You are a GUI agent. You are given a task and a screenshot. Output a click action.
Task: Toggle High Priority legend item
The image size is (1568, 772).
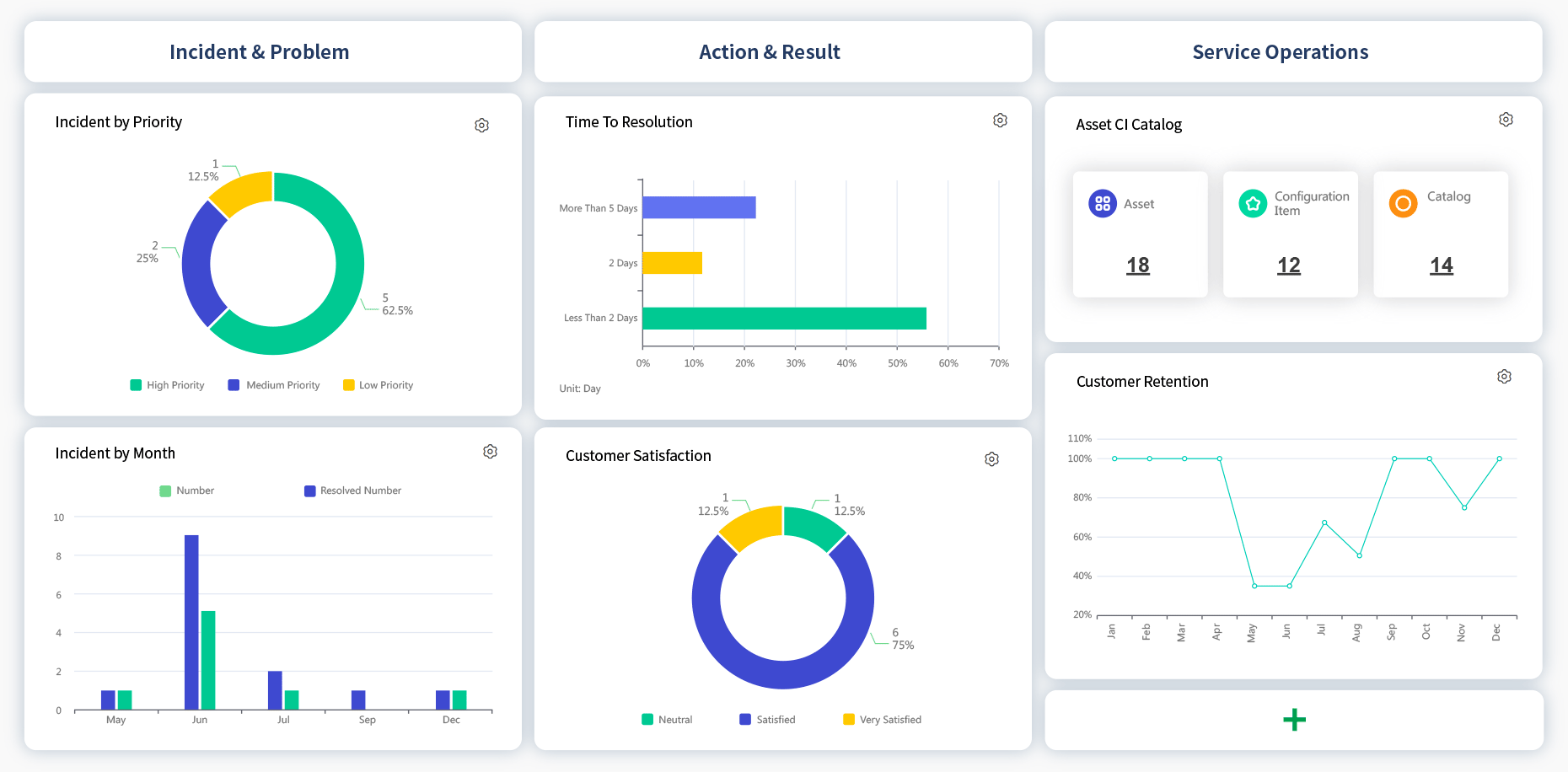pos(167,385)
